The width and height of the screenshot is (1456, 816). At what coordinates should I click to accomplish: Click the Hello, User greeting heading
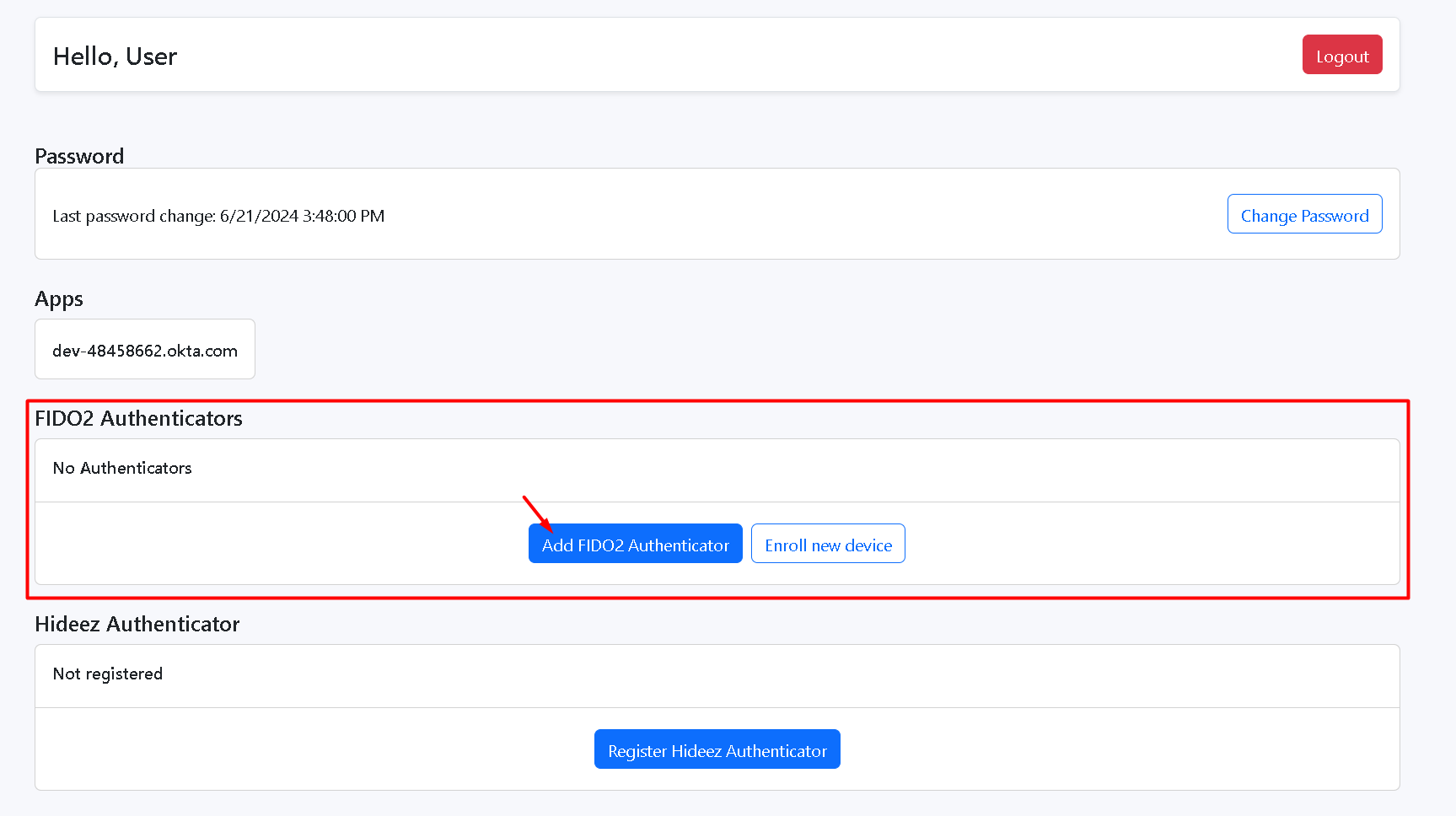pos(115,56)
